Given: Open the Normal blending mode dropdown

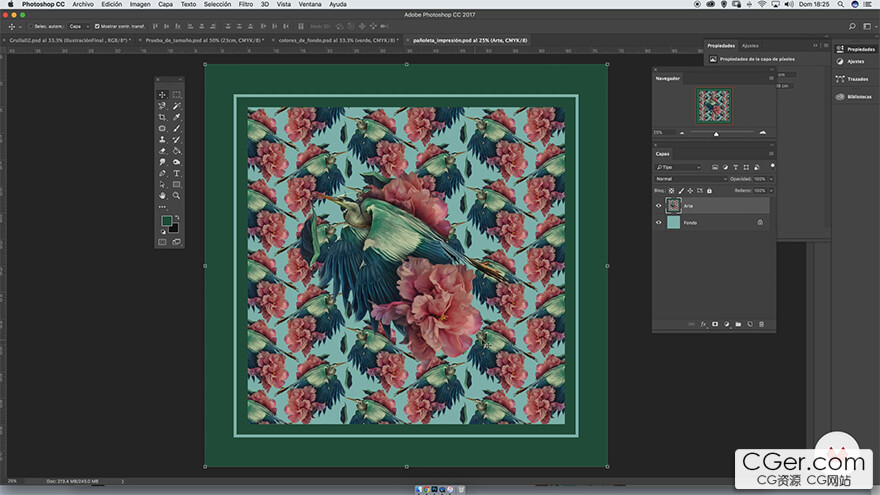Looking at the screenshot, I should 691,179.
